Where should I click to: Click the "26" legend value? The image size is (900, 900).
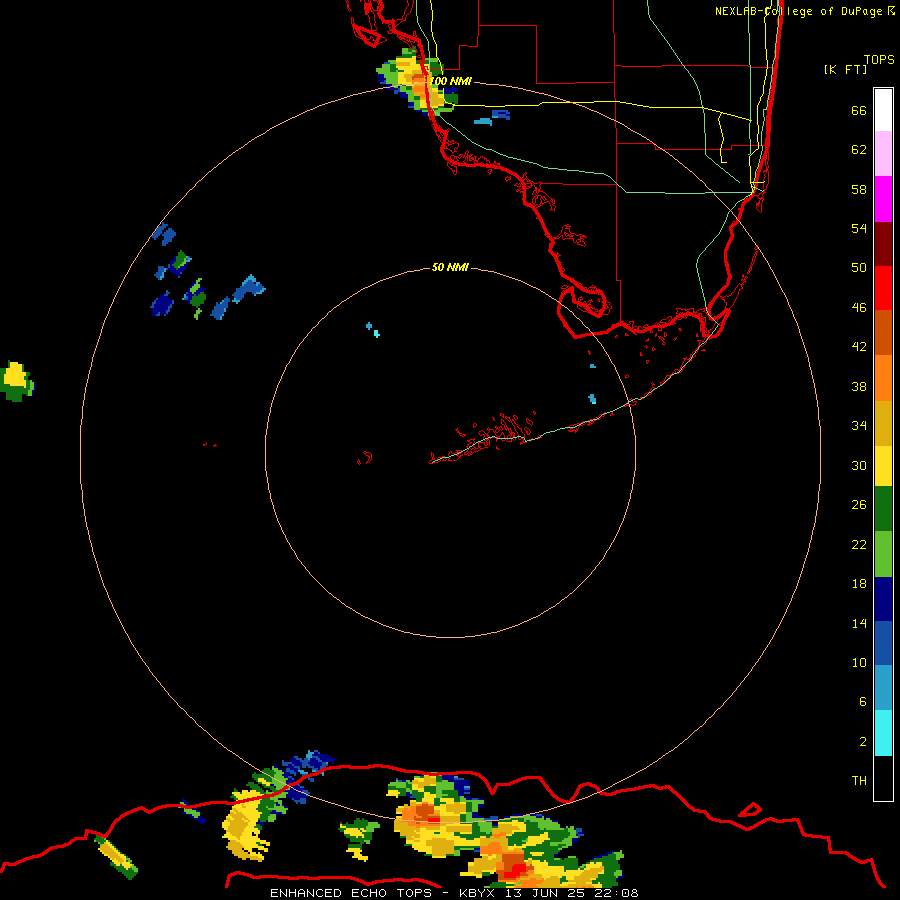(x=859, y=505)
